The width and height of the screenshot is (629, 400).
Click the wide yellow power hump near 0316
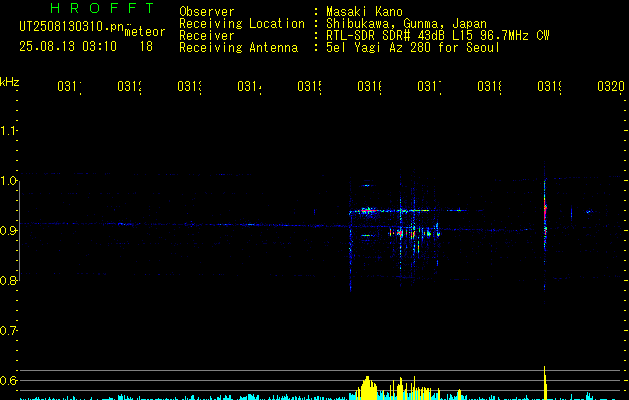[367, 388]
